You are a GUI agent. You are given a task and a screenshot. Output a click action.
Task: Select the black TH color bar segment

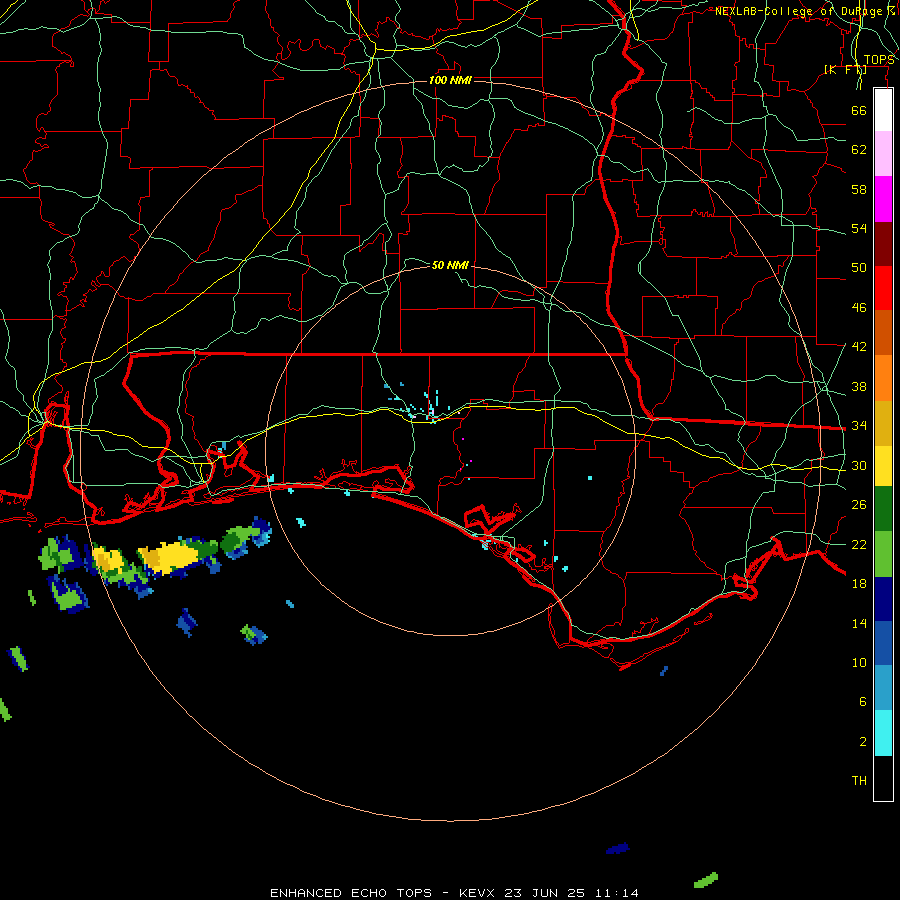point(883,778)
